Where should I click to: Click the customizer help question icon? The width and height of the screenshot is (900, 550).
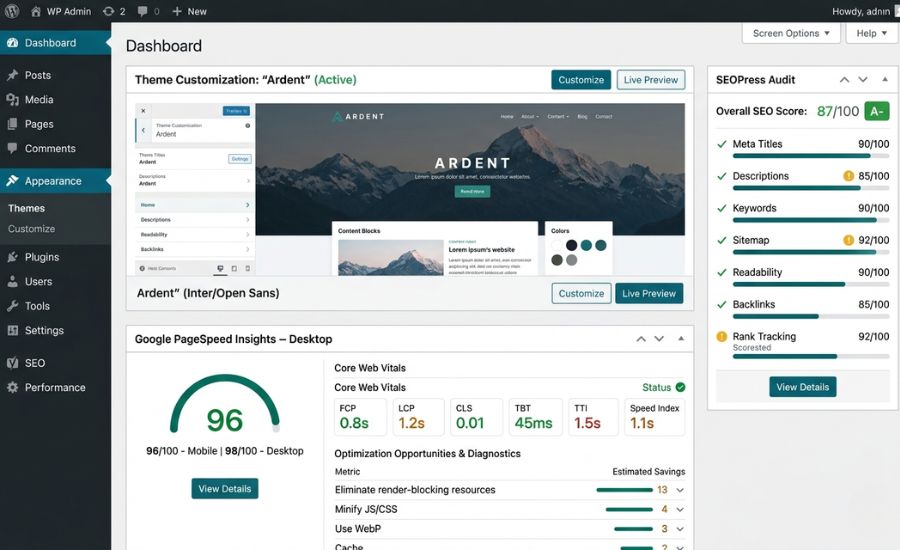pos(247,126)
